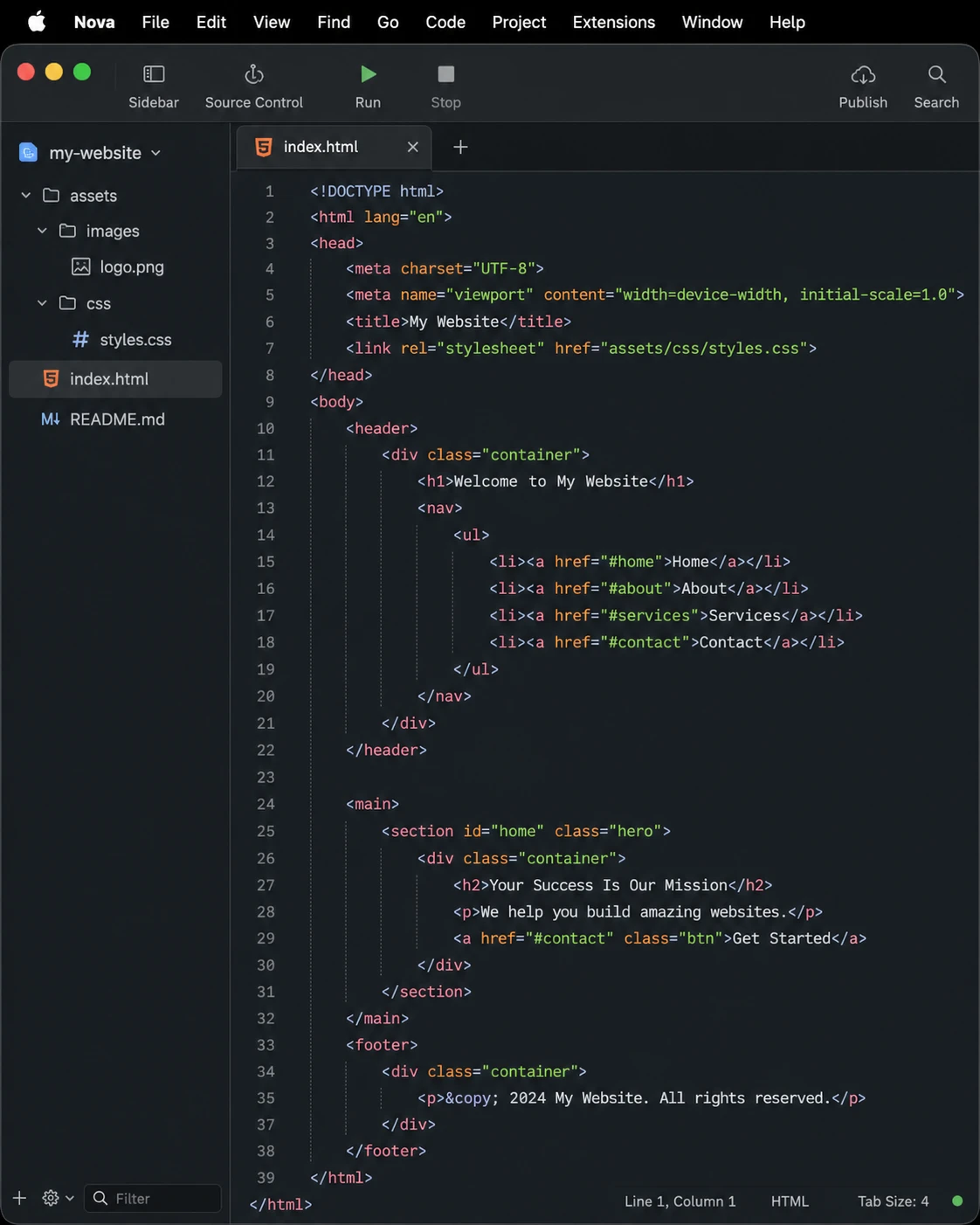Viewport: 980px width, 1225px height.
Task: Click the Markdown icon beside README.md
Action: [x=51, y=419]
